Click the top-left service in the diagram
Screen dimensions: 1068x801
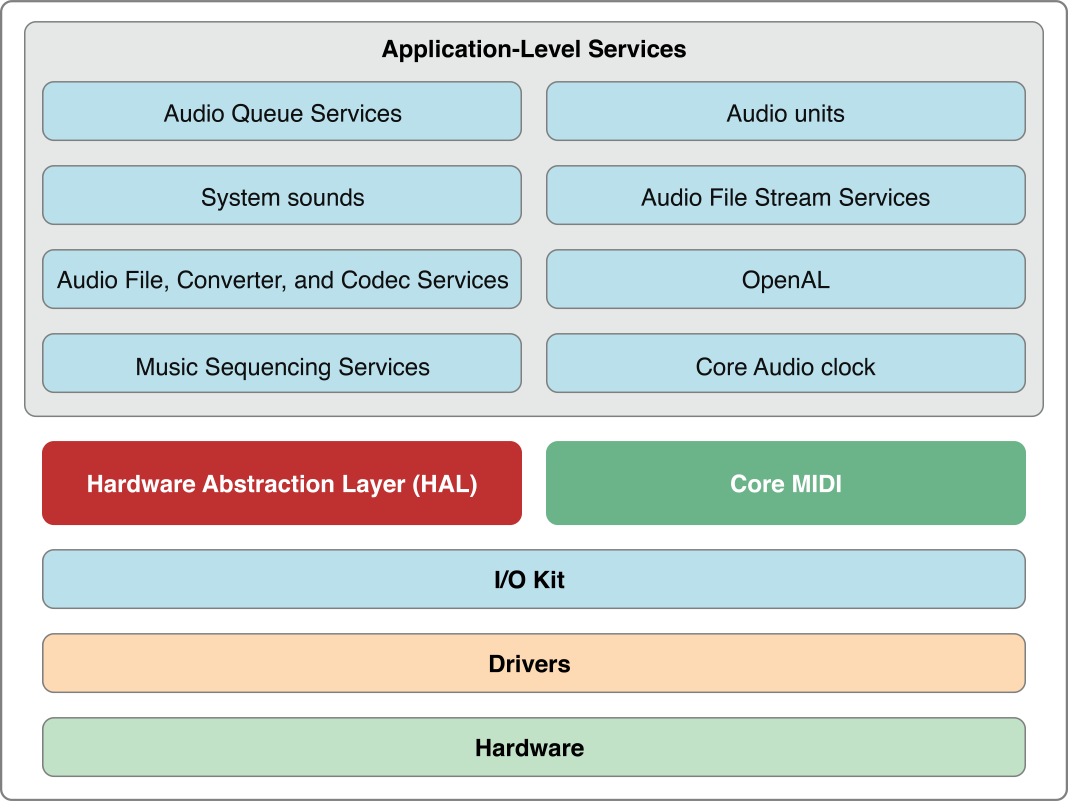click(281, 112)
